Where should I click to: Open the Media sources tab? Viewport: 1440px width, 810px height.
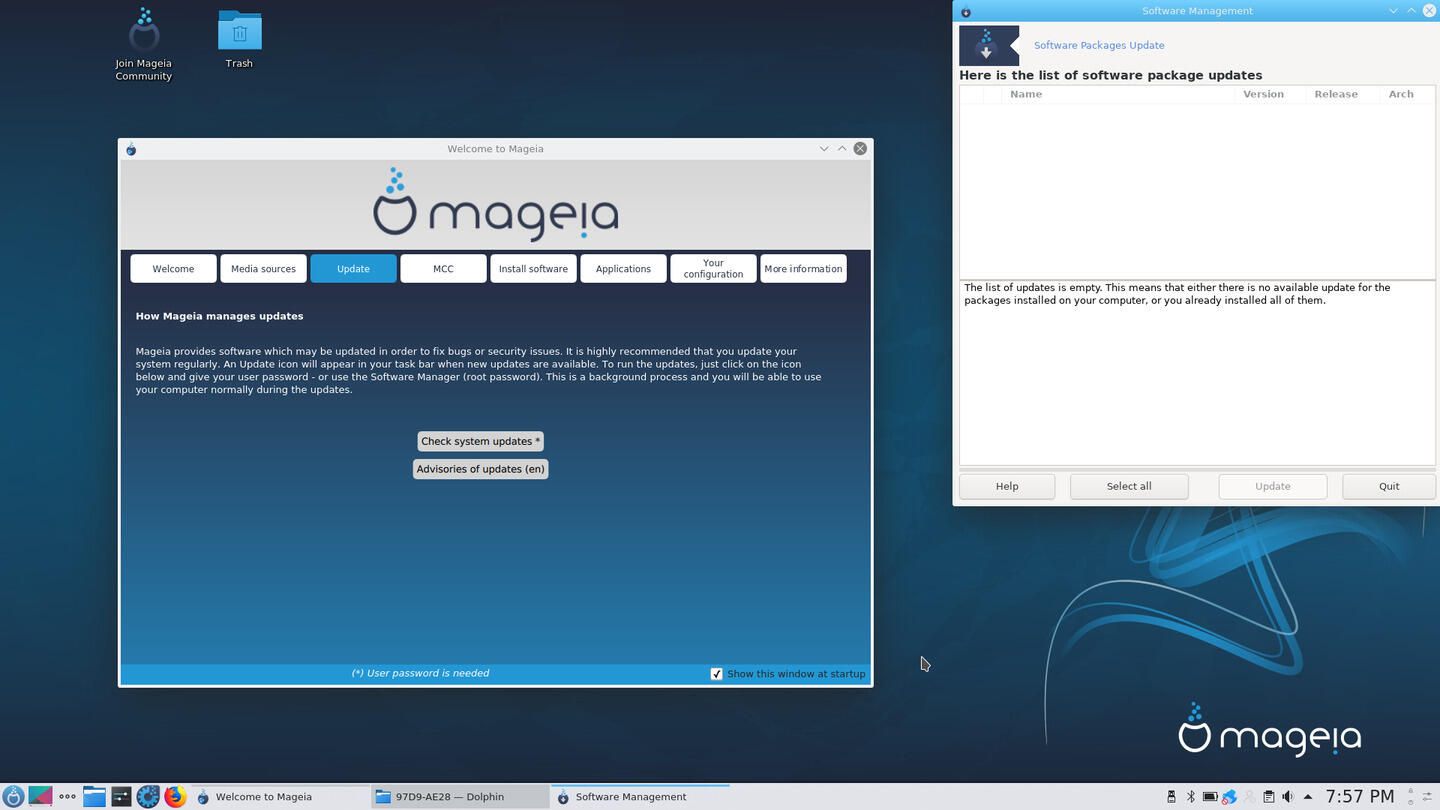(263, 269)
